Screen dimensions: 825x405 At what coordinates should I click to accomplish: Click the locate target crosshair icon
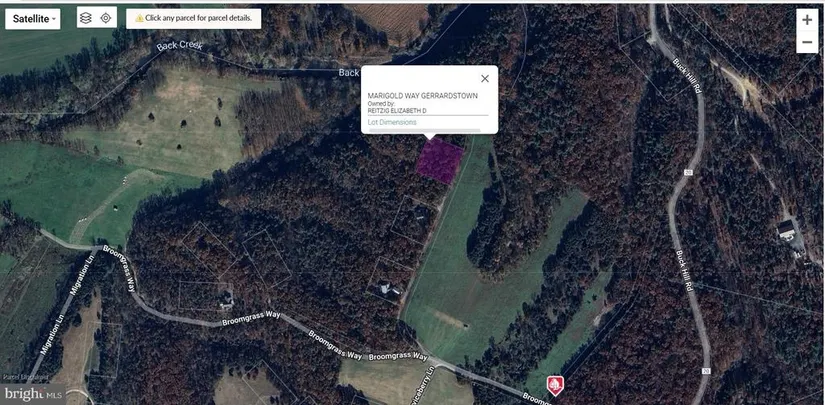(x=106, y=18)
